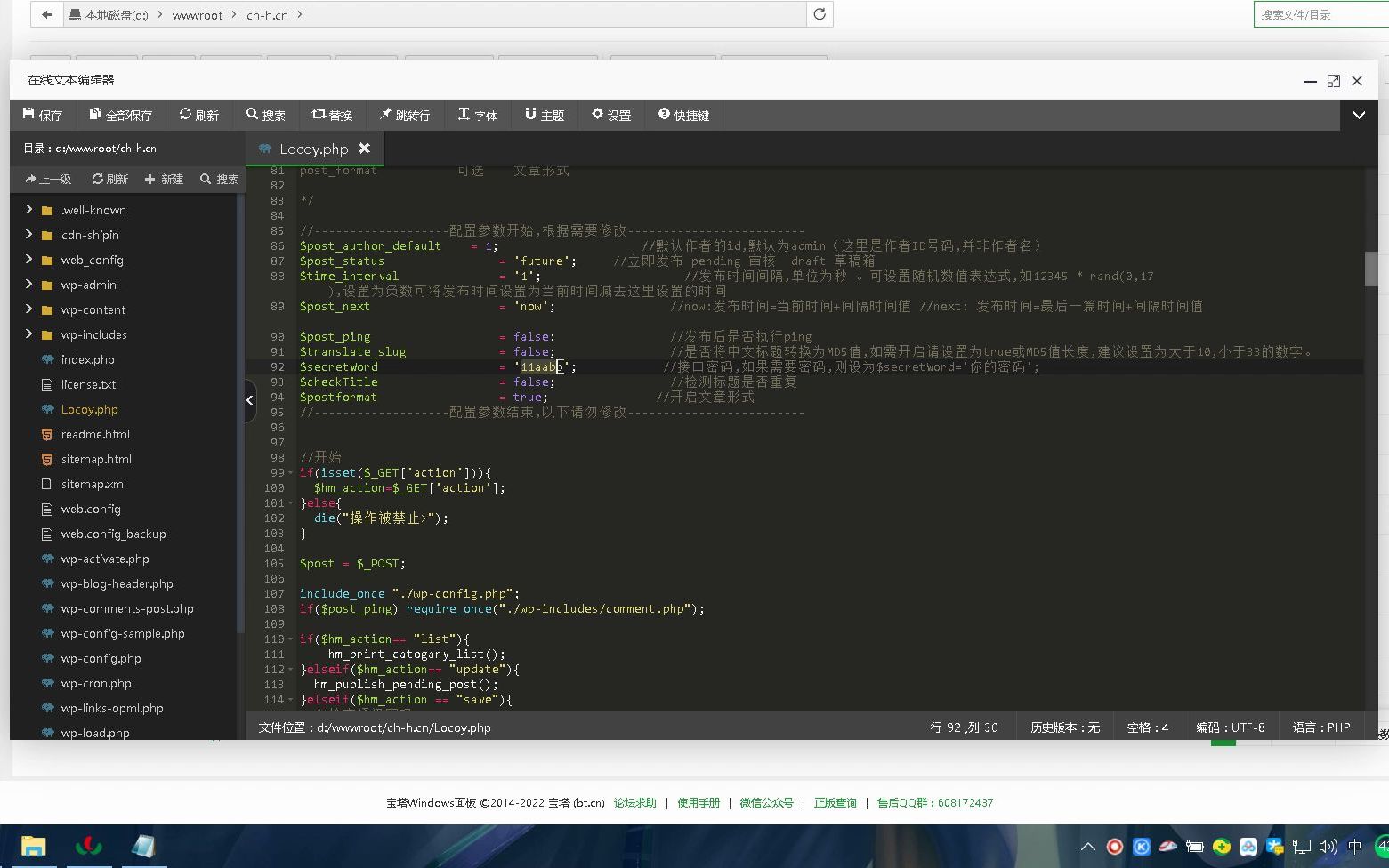1389x868 pixels.
Task: Expand the wp-includes folder
Action: pos(28,334)
